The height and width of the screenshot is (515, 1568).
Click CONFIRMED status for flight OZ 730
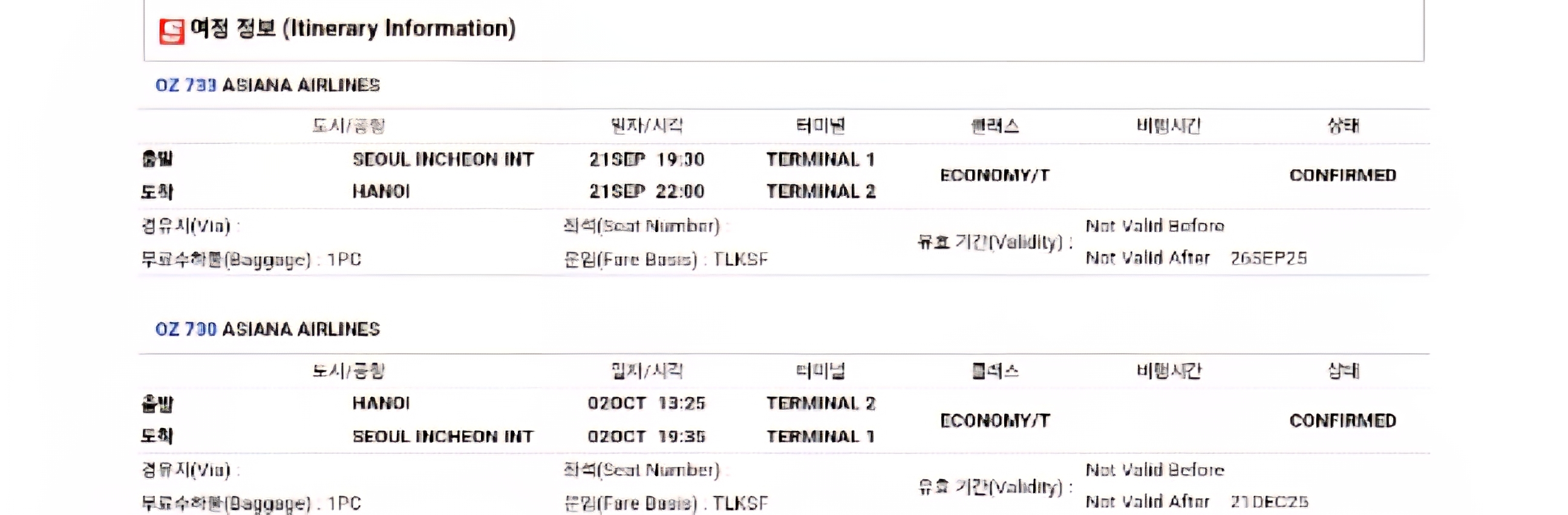tap(1342, 421)
